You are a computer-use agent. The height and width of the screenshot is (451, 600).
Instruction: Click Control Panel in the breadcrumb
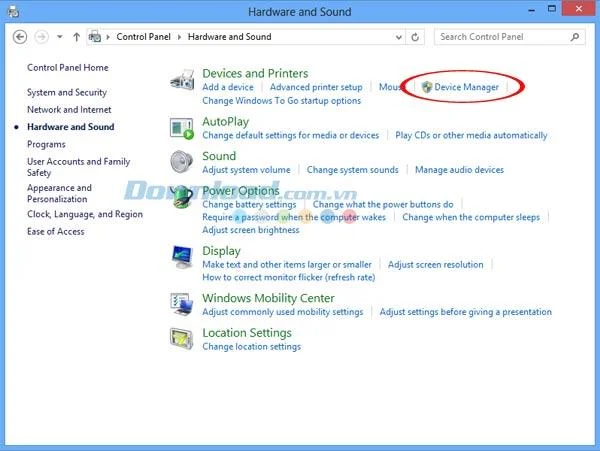click(x=143, y=37)
